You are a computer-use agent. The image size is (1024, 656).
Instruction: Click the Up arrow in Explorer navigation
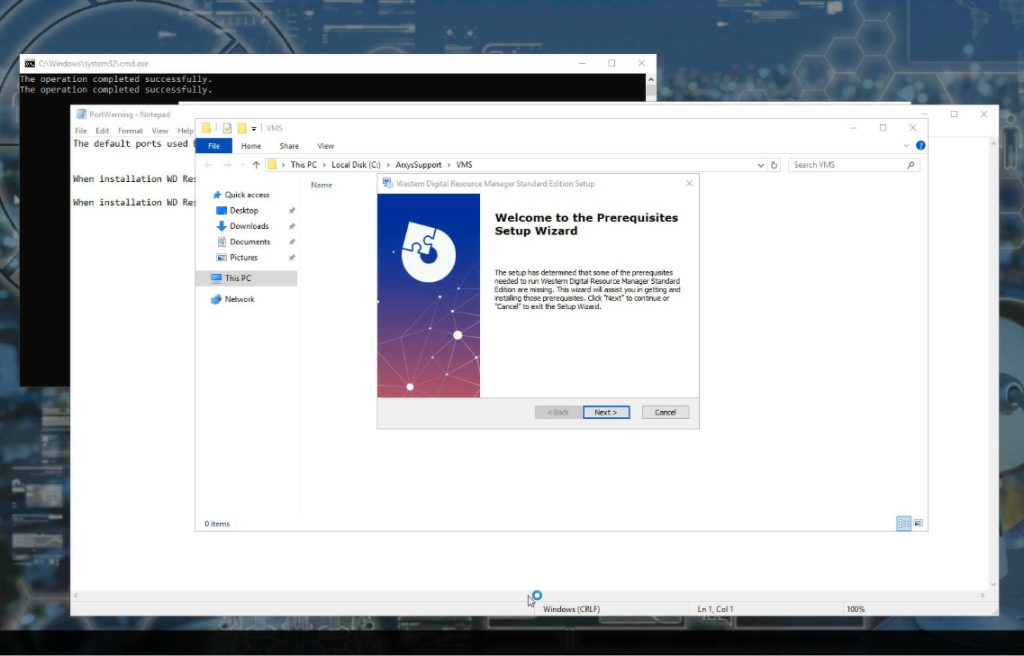(256, 165)
